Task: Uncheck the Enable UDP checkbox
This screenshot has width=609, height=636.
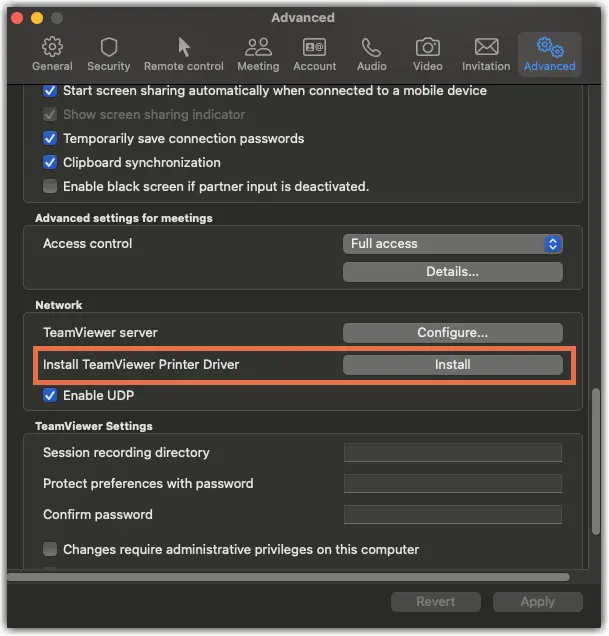Action: [x=50, y=395]
